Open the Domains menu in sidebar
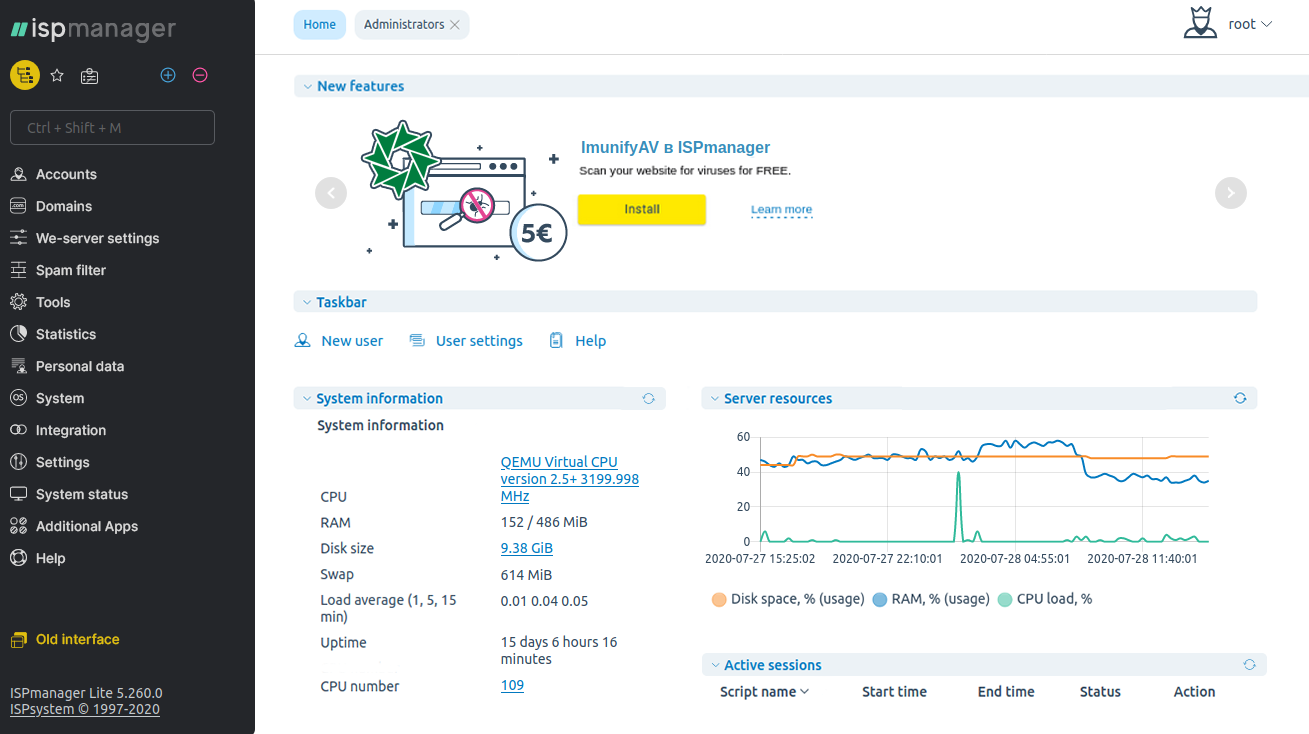 click(x=64, y=206)
